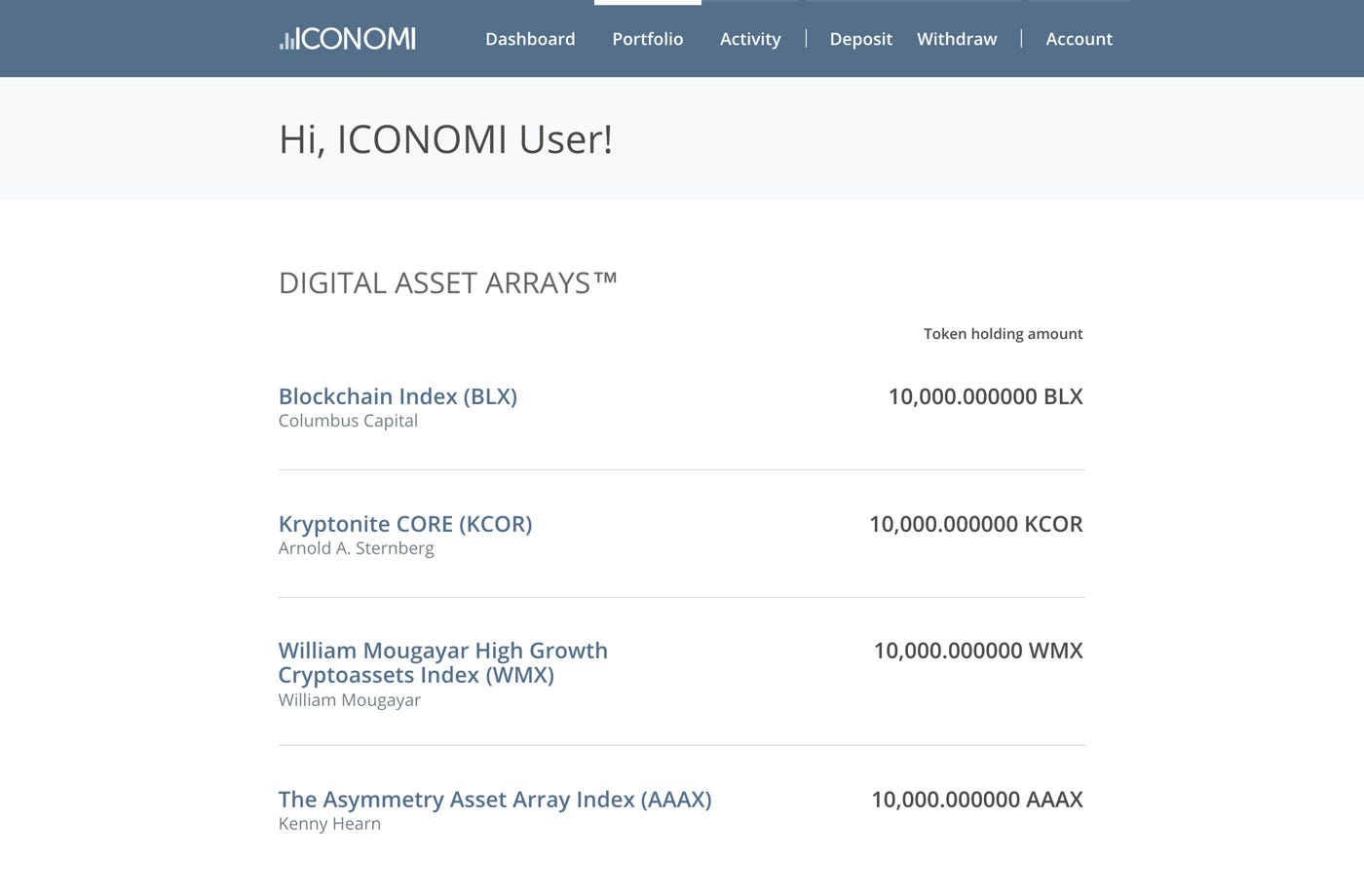Select the 10,000.000000 KCOR amount
Viewport: 1364px width, 896px height.
[976, 524]
